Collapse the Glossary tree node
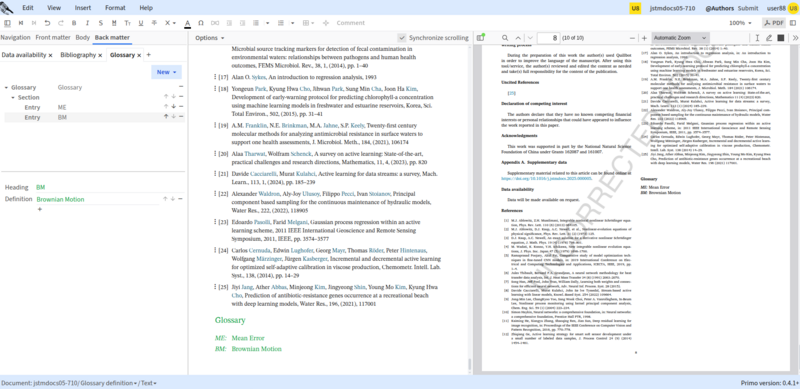The height and width of the screenshot is (389, 800). pyautogui.click(x=7, y=87)
